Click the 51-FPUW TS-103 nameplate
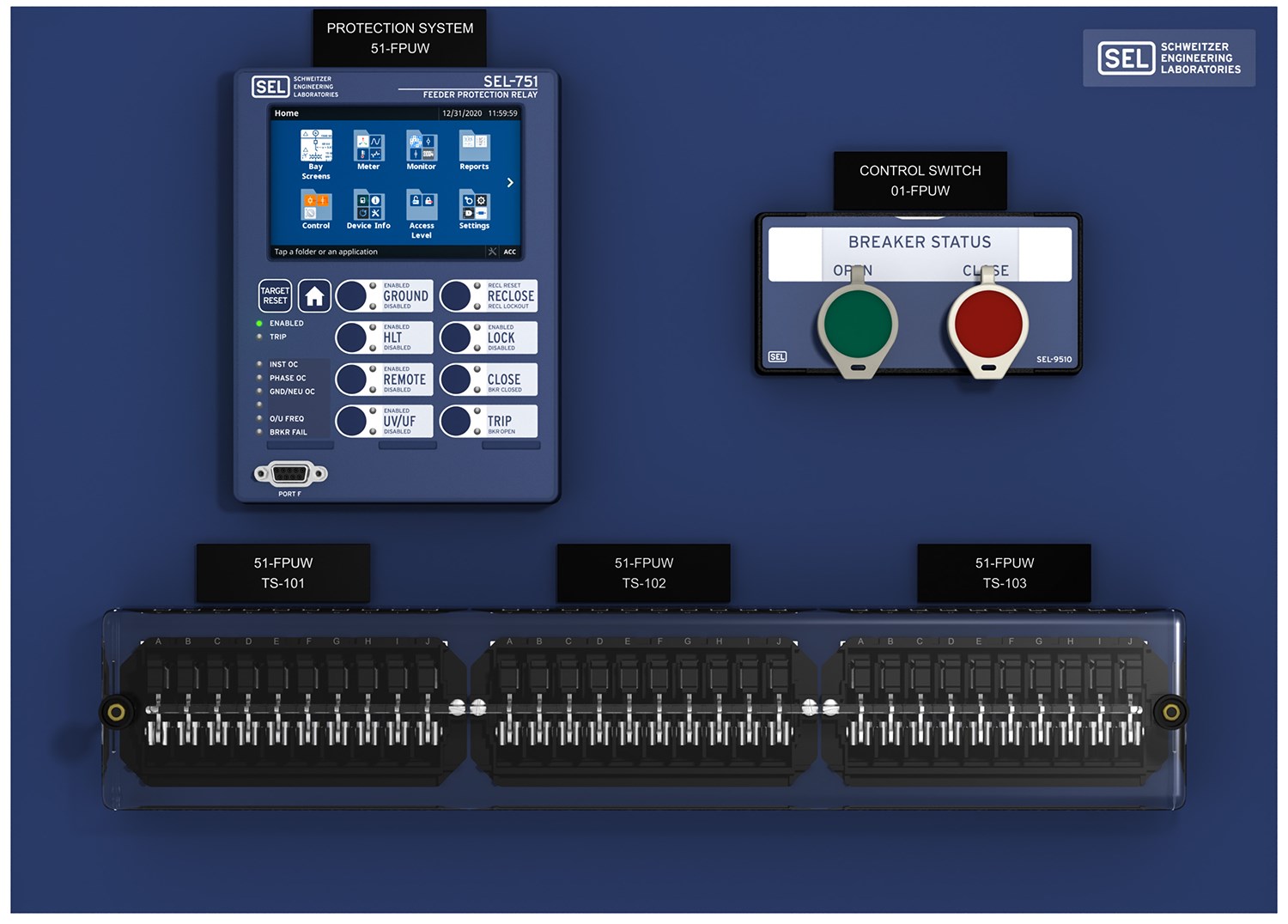The image size is (1288, 924). [x=1005, y=573]
